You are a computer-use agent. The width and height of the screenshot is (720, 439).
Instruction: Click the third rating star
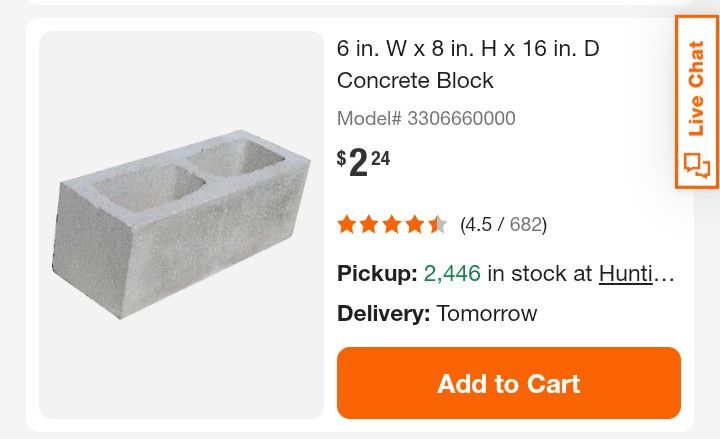tap(392, 224)
